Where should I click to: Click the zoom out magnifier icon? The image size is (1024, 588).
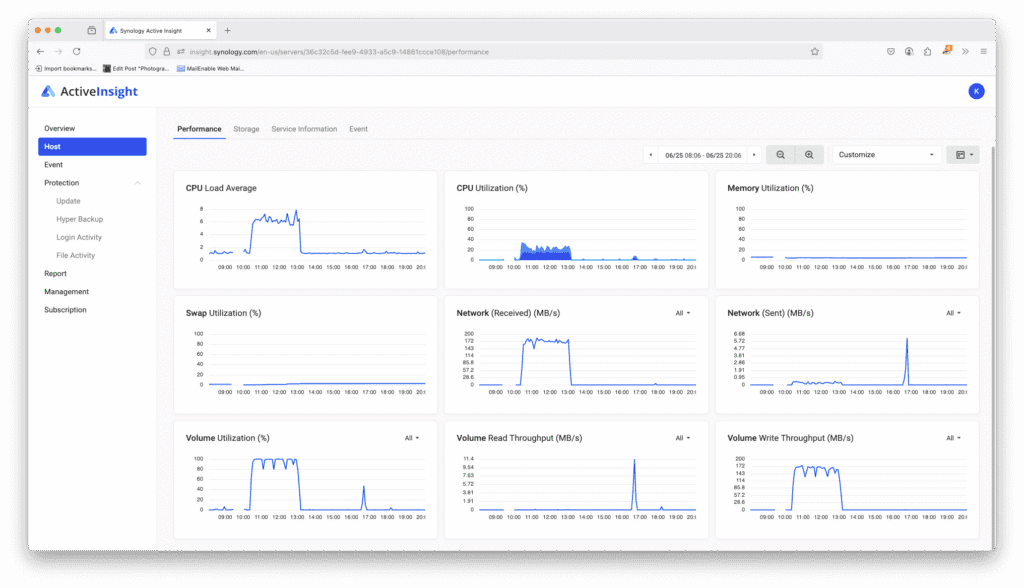(781, 155)
